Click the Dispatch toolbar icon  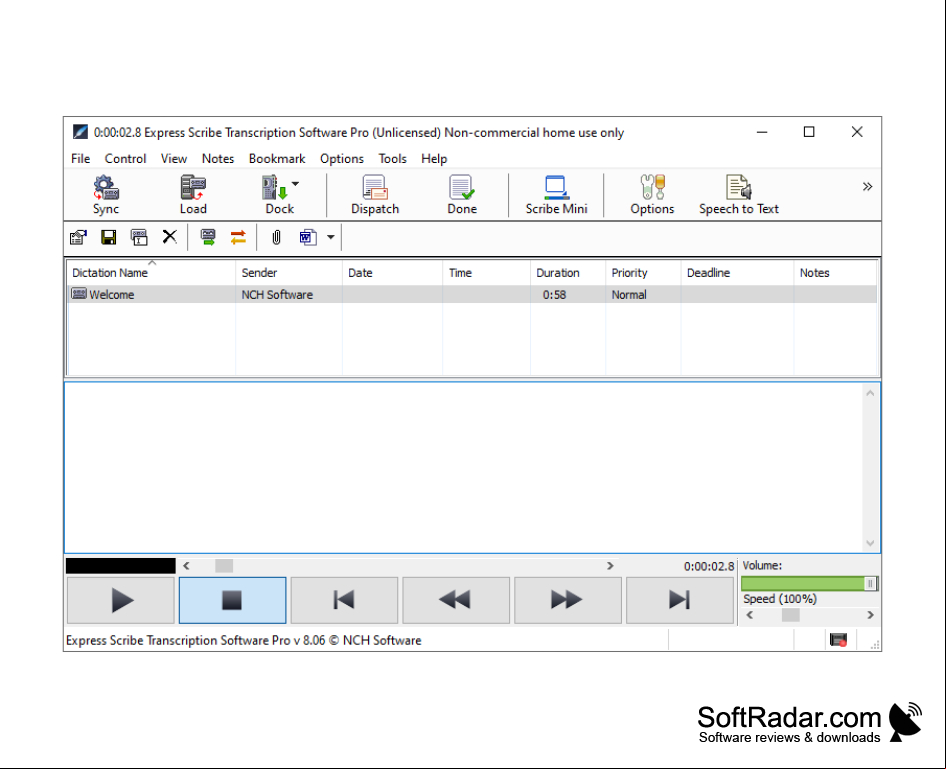375,195
